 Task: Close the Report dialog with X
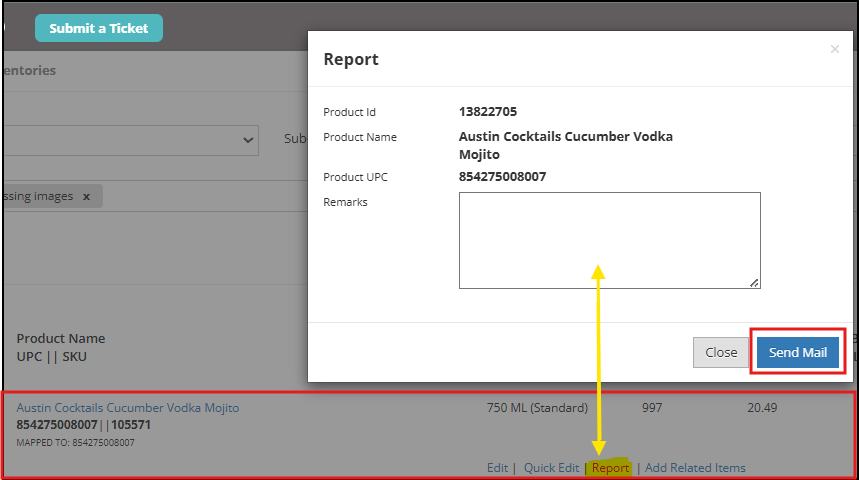point(834,49)
